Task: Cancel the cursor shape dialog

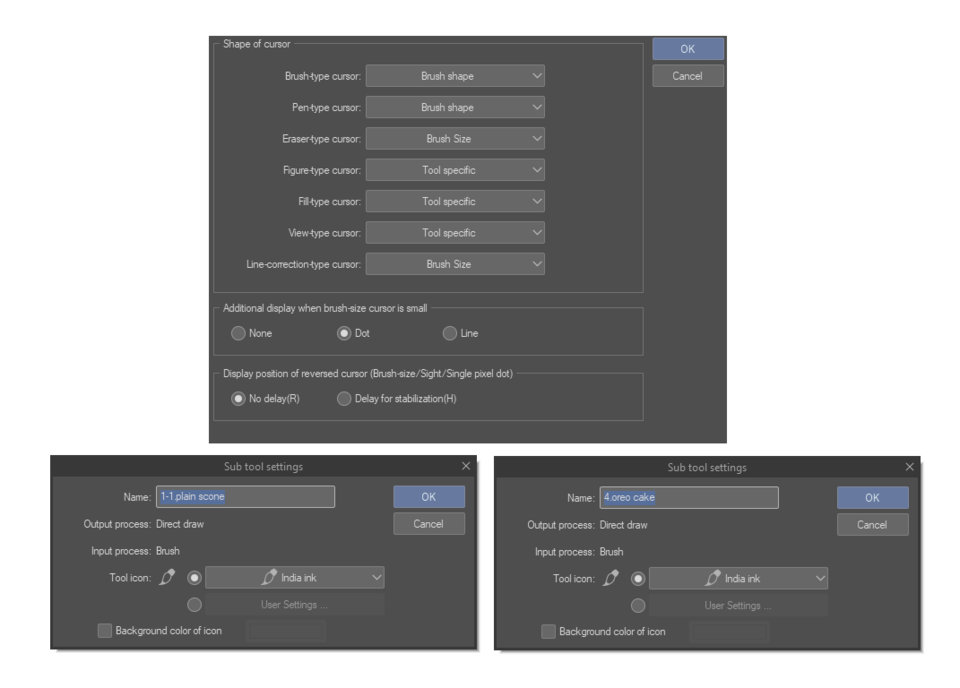Action: [x=688, y=76]
